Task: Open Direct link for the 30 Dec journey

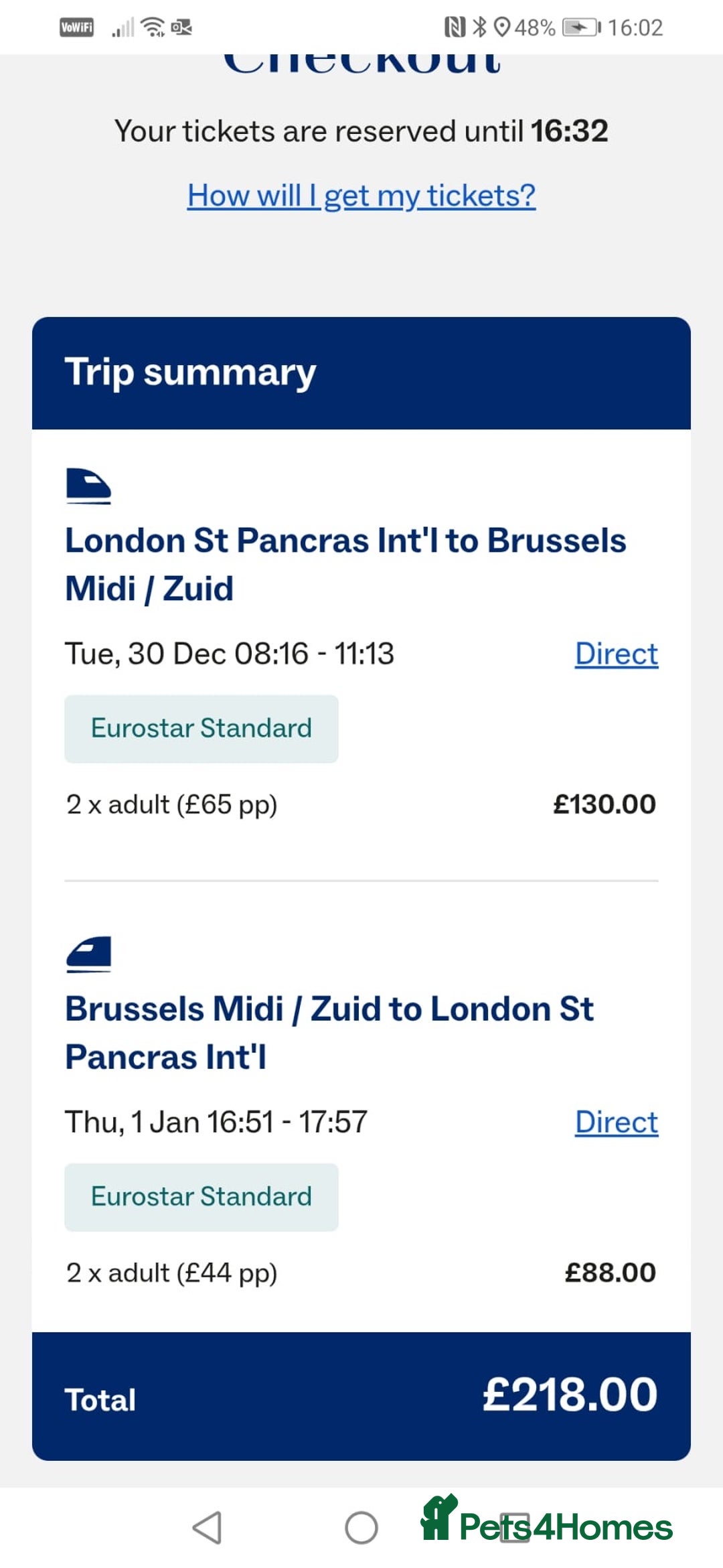Action: 617,654
